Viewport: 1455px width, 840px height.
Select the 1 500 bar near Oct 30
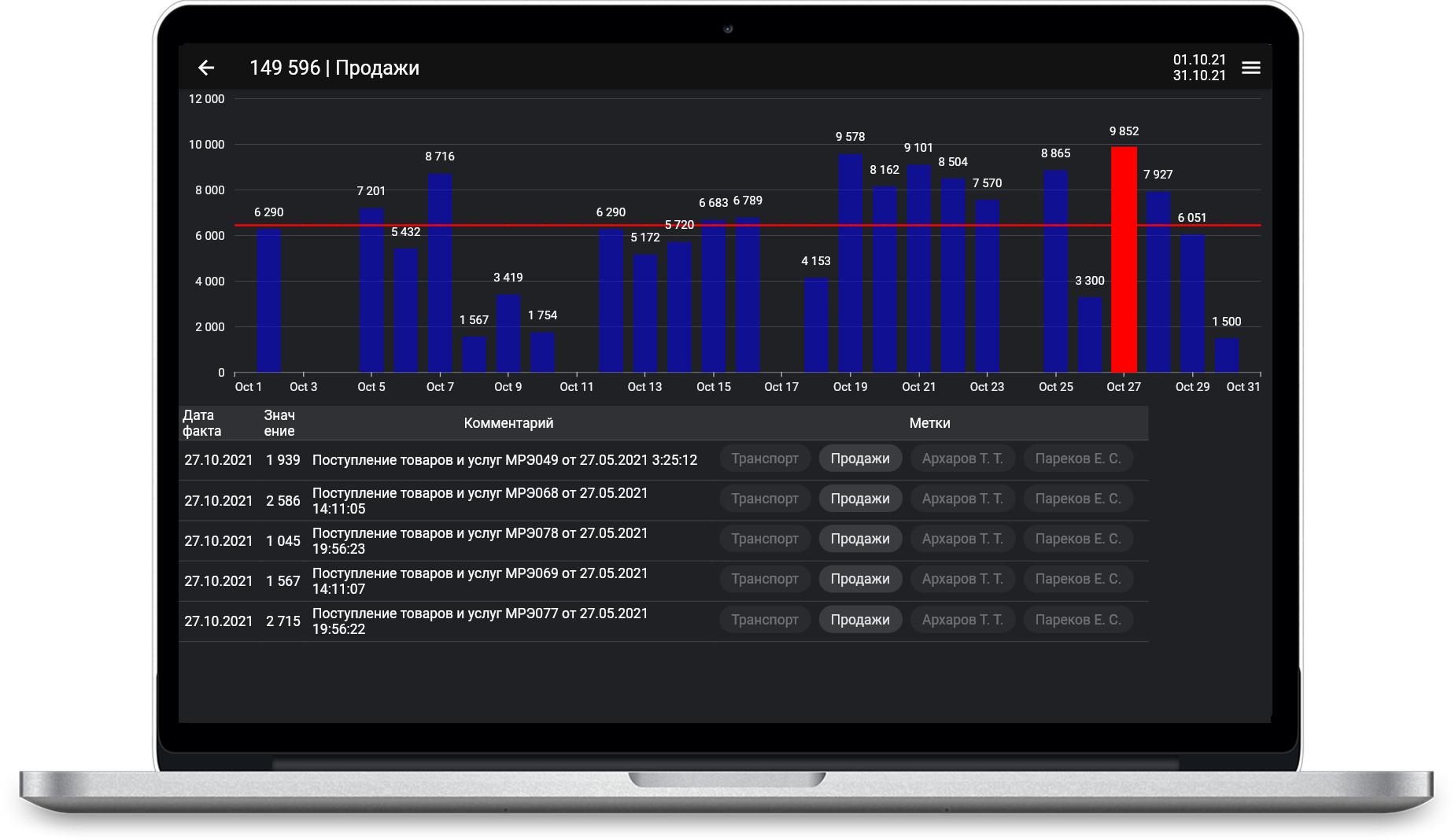click(x=1226, y=355)
